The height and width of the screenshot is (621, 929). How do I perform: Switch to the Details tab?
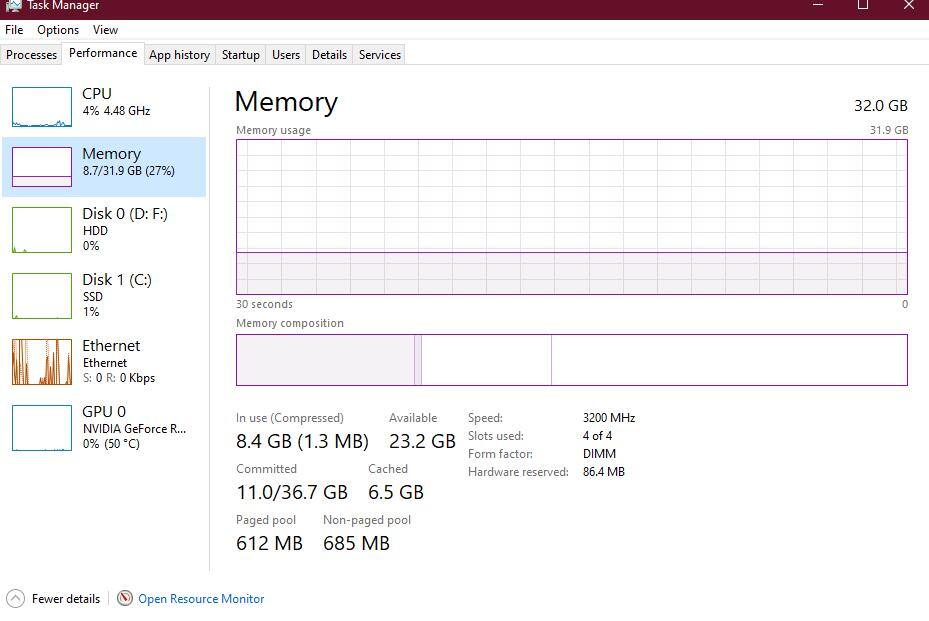(329, 55)
